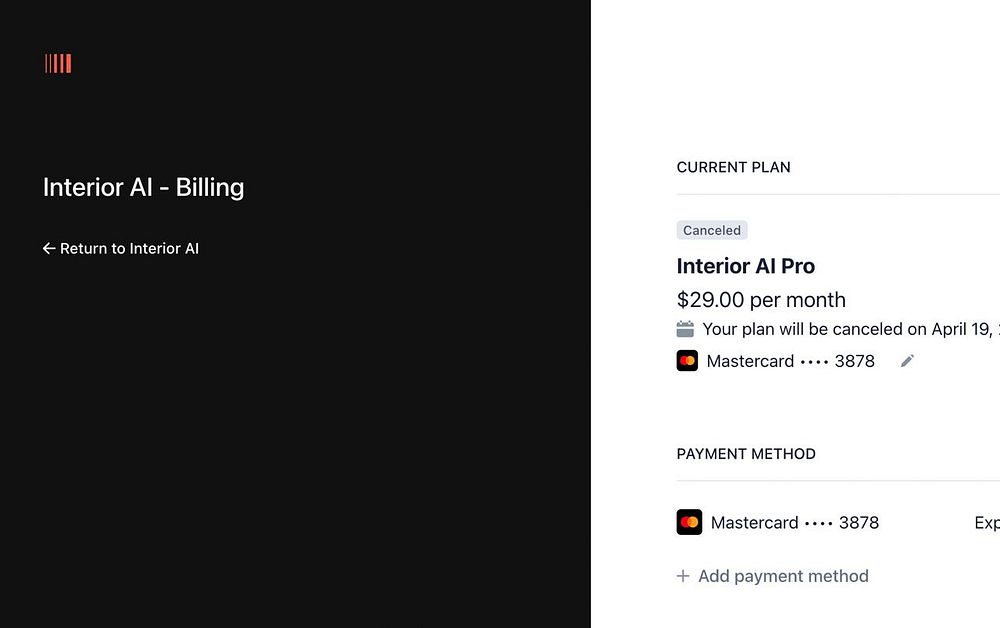1000x628 pixels.
Task: Click the Interior AI Pro plan name
Action: click(x=745, y=266)
